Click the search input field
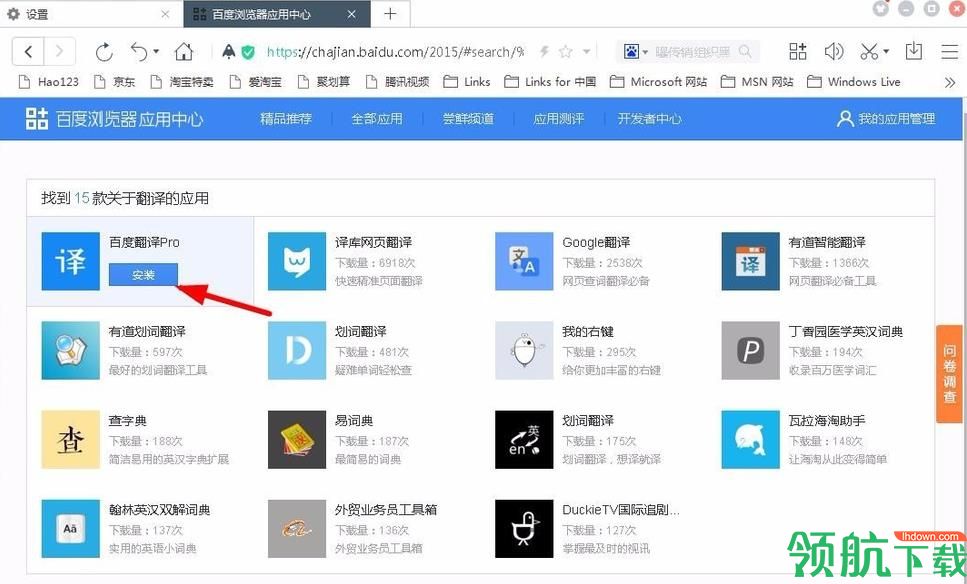Screen dimensions: 967x584 (x=693, y=52)
